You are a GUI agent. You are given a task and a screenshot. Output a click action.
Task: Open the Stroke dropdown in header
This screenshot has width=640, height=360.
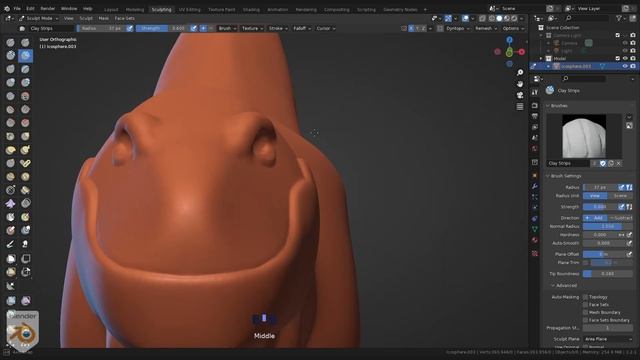(278, 28)
